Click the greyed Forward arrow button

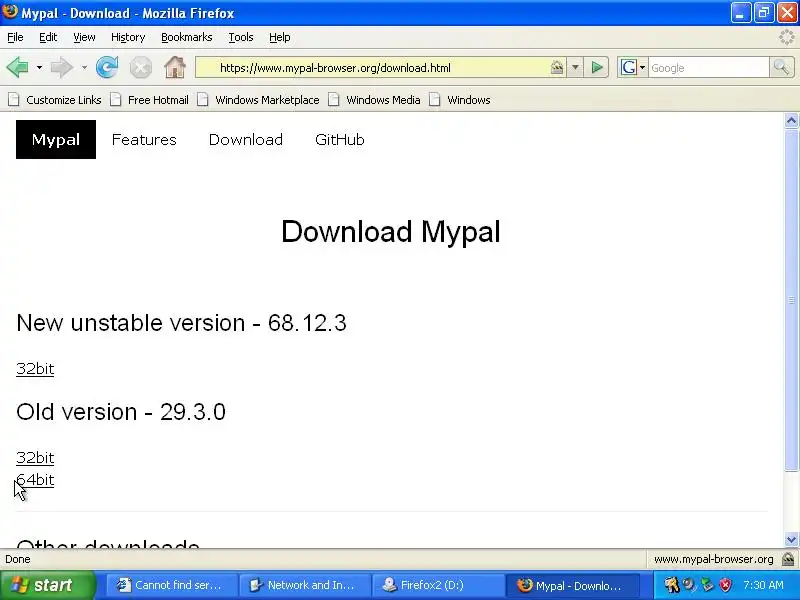[x=62, y=67]
